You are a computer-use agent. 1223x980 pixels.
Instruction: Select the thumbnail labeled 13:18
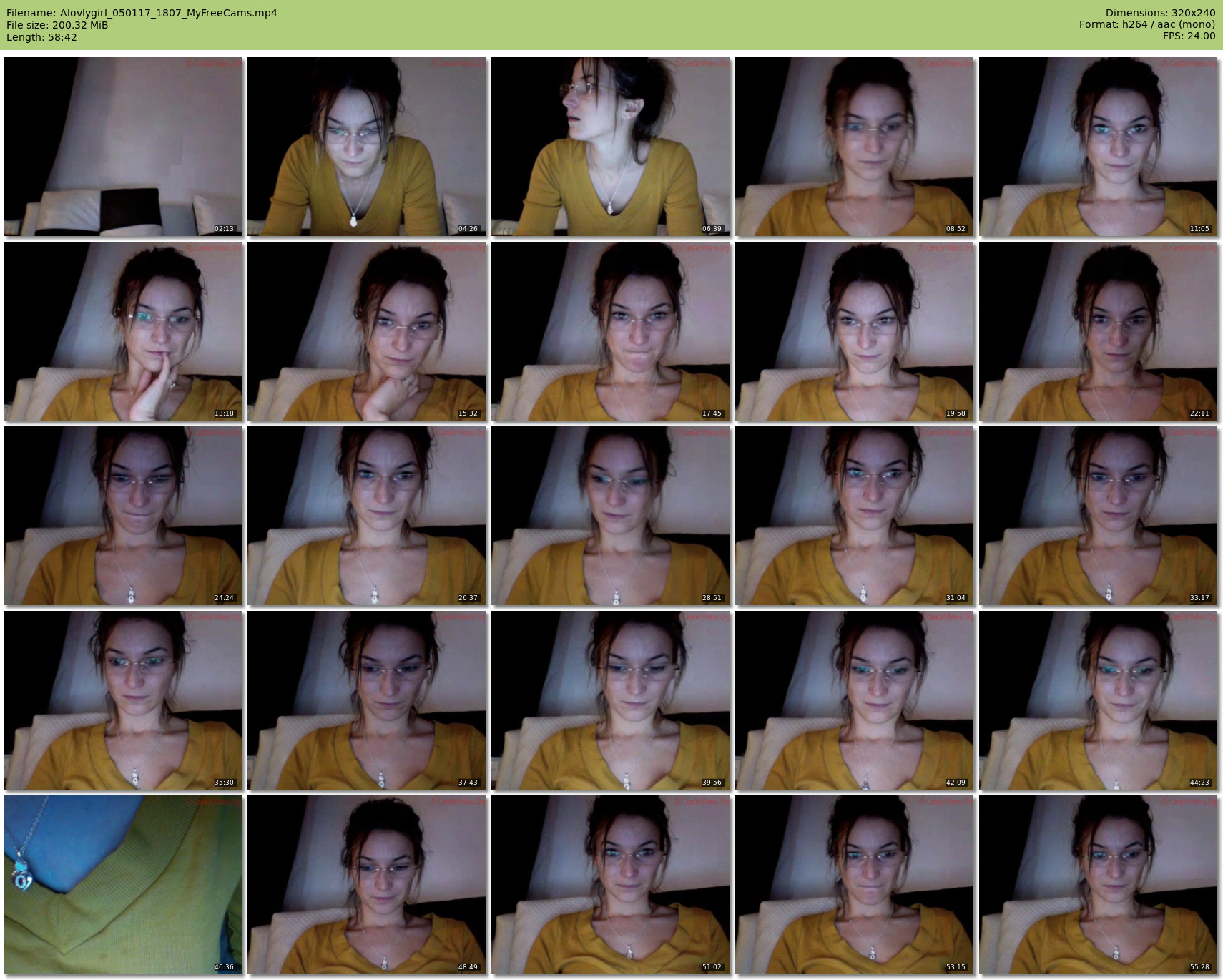123,331
